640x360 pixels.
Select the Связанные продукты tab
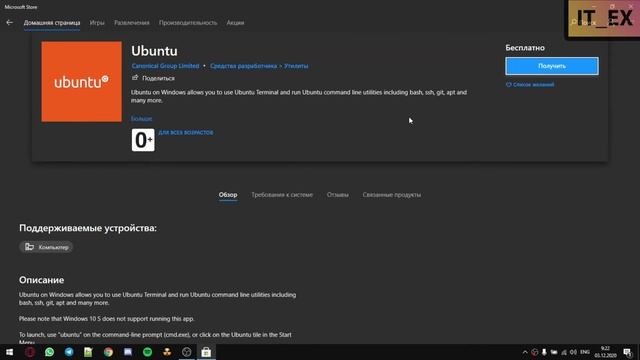click(391, 195)
